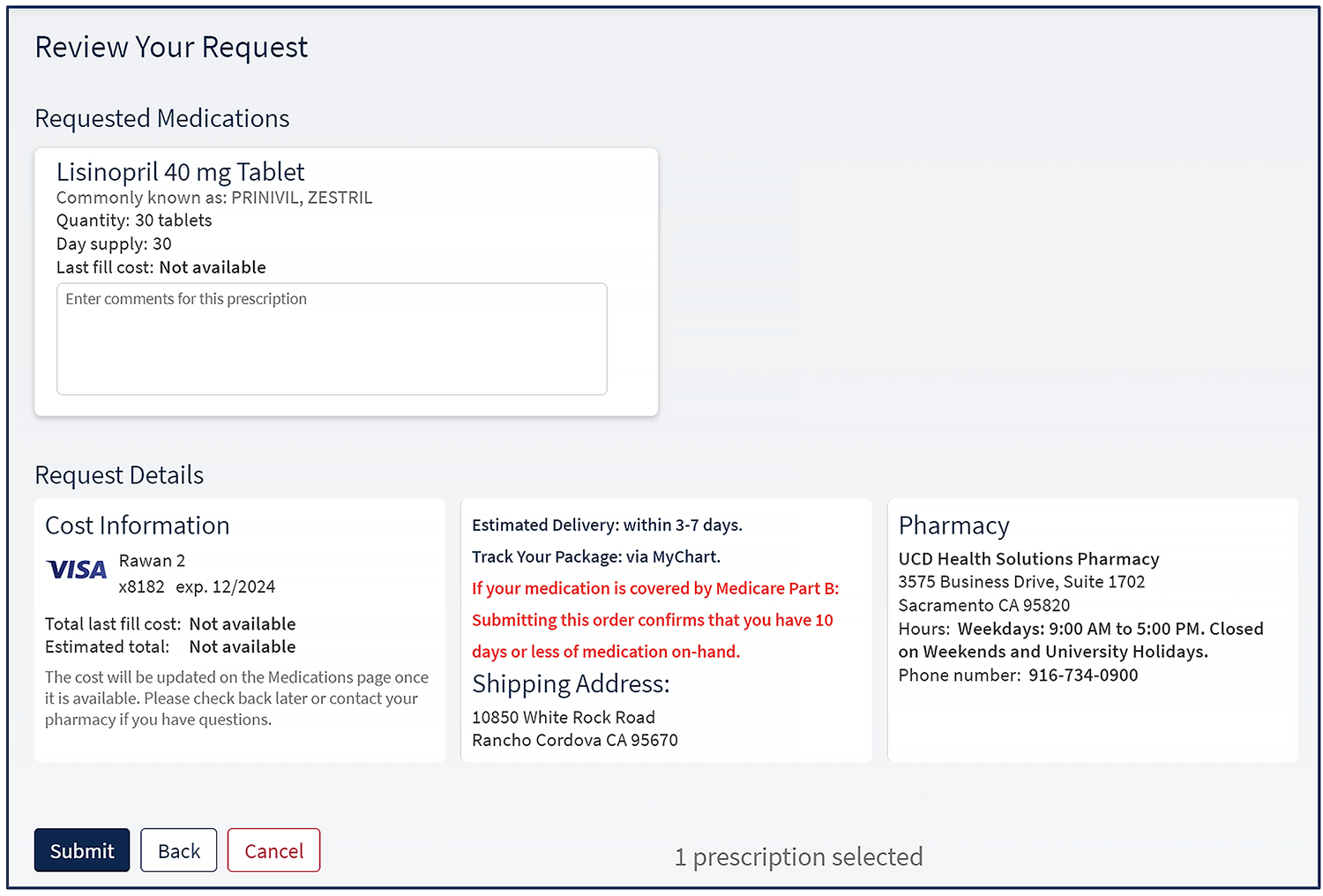Go back using the Back button
The height and width of the screenshot is (896, 1323).
(x=178, y=850)
